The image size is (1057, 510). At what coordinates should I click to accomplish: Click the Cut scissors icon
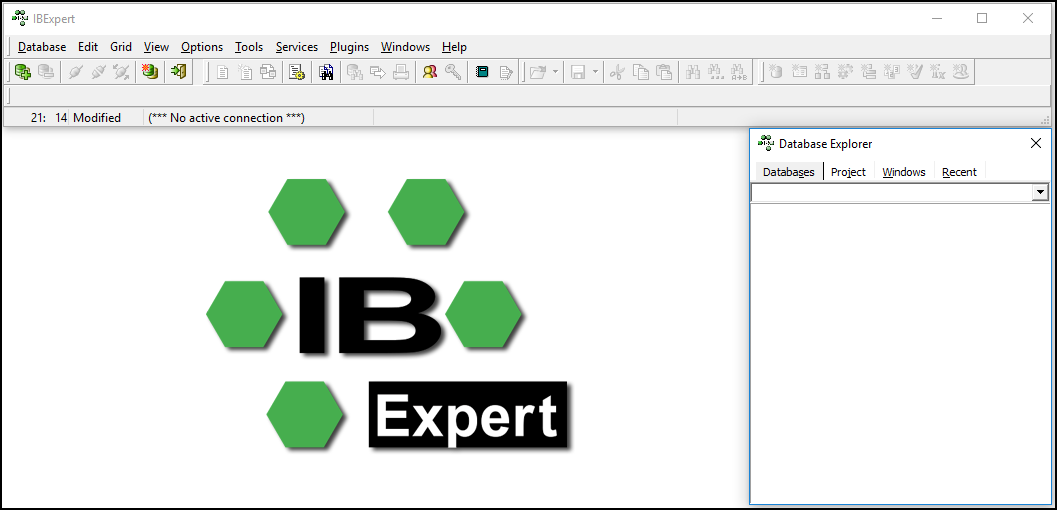[x=616, y=72]
